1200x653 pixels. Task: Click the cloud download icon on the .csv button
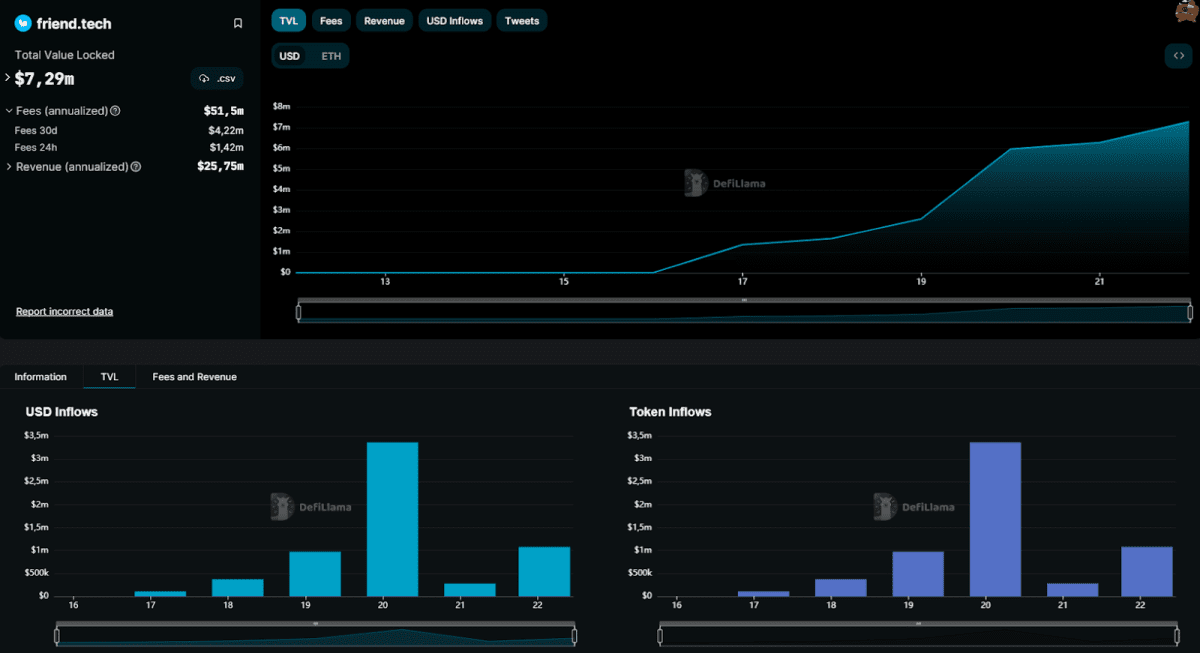pyautogui.click(x=205, y=78)
